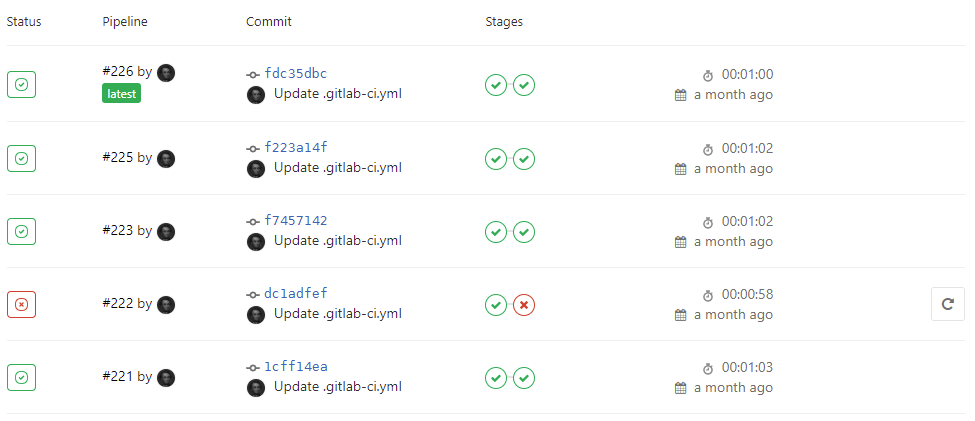Open pipeline #222 details

[118, 303]
